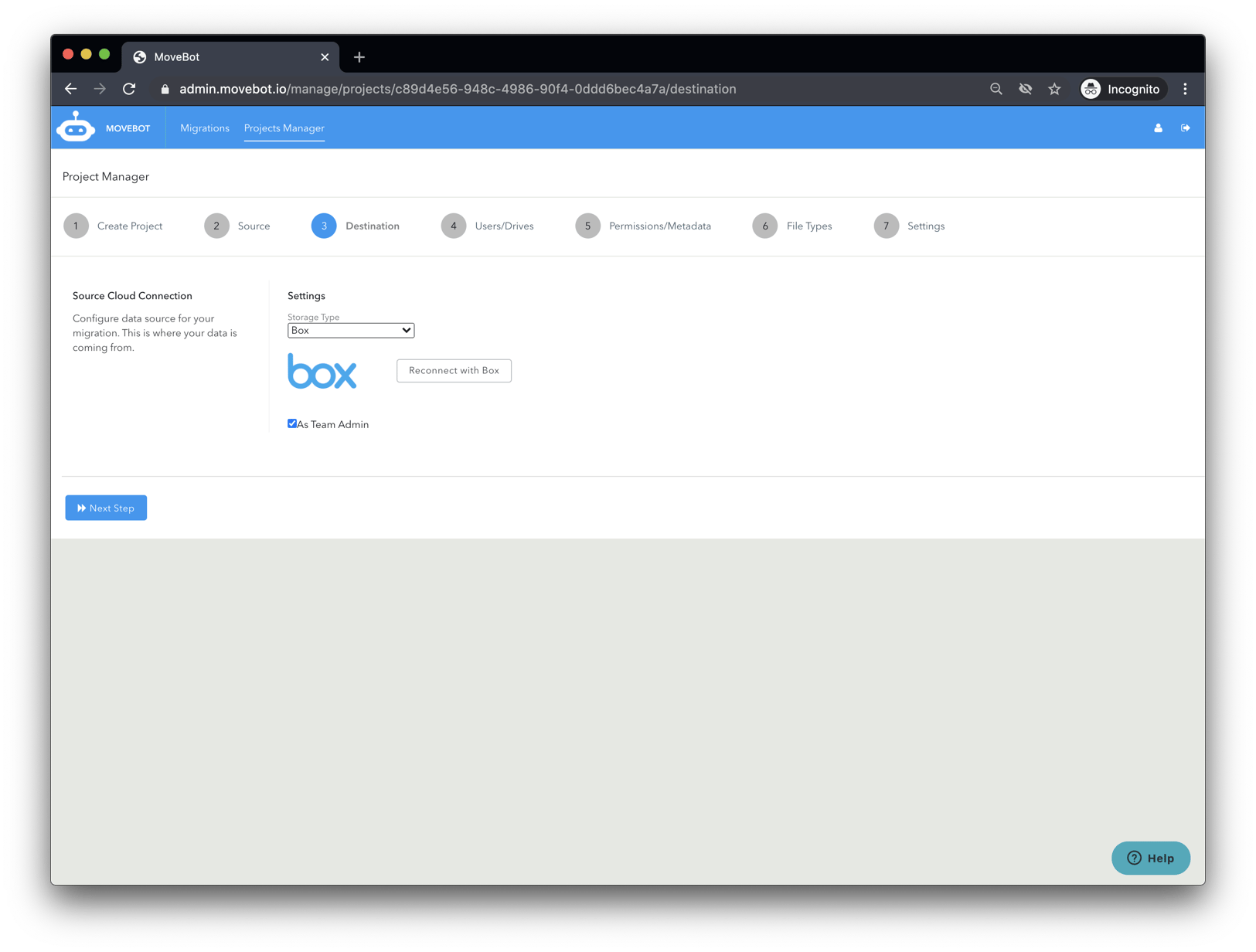Screen dimensions: 1256x952
Task: Click the browser reload icon
Action: pos(129,88)
